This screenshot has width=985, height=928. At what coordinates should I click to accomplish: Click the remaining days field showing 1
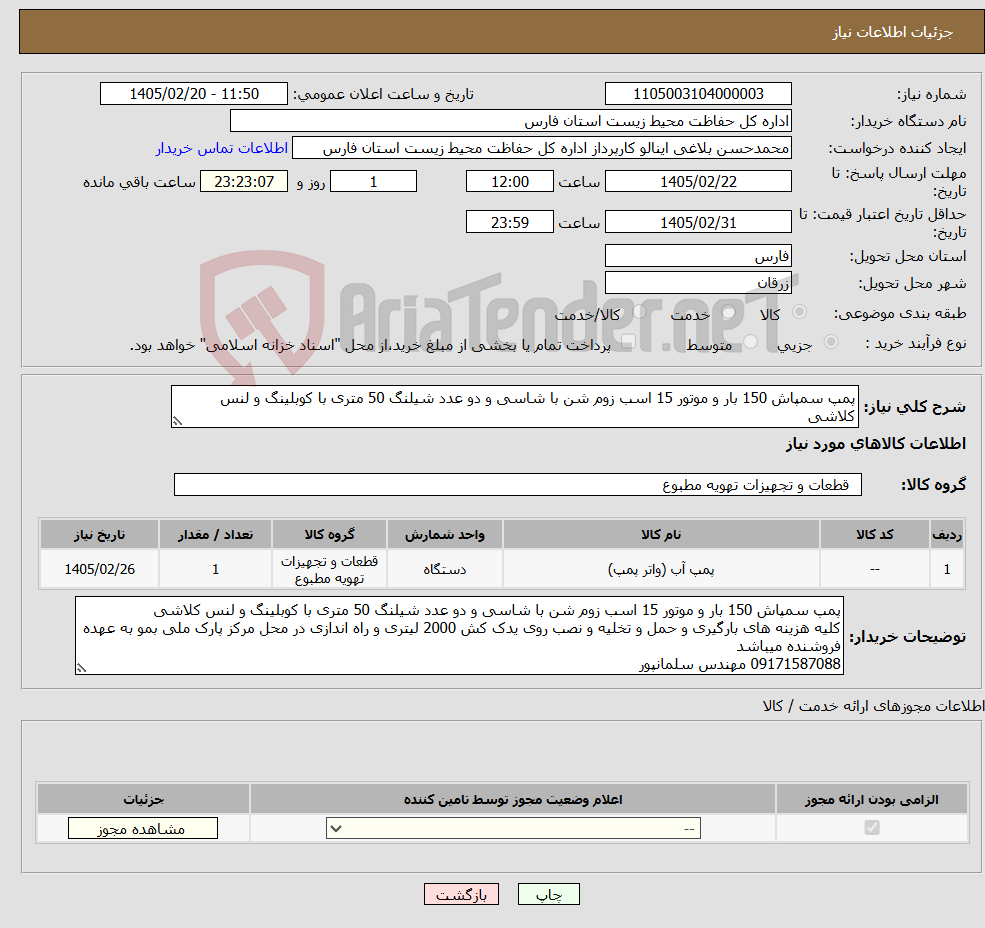point(373,182)
